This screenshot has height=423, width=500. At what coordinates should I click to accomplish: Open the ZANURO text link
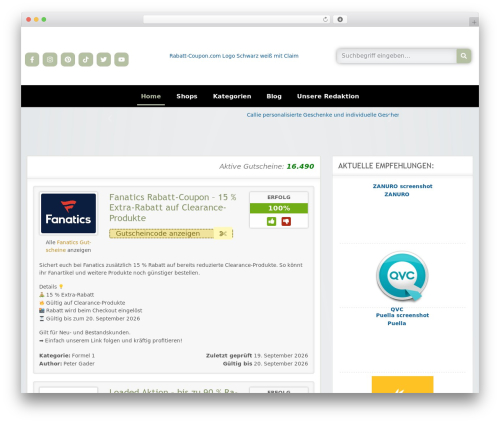397,194
